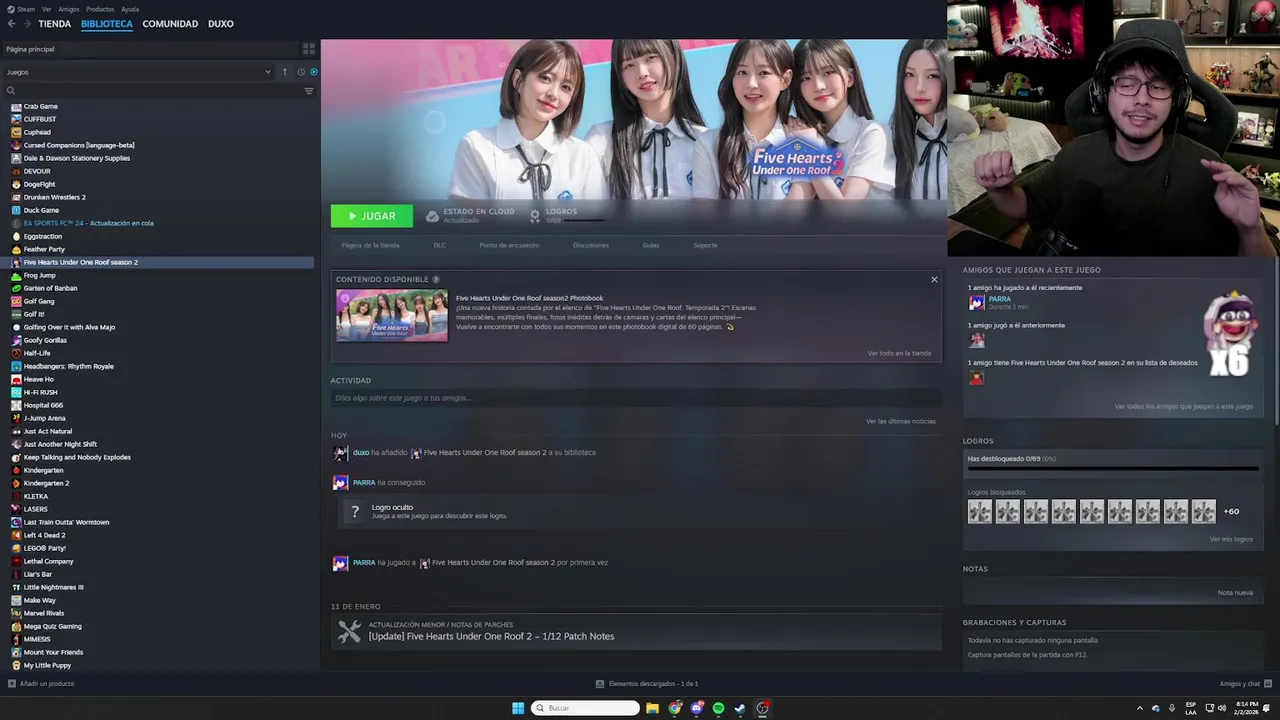Open the downloads status Elementos descargados
The image size is (1280, 720).
point(647,684)
